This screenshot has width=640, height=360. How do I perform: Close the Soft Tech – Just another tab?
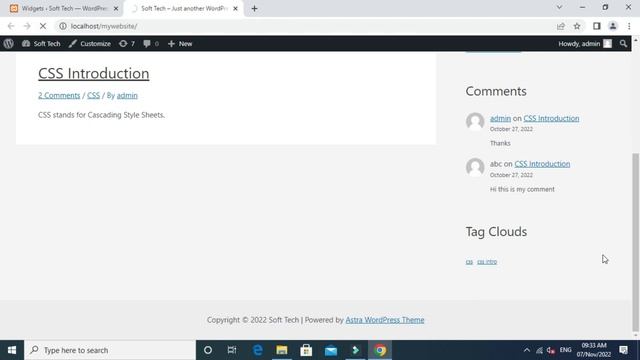[235, 8]
